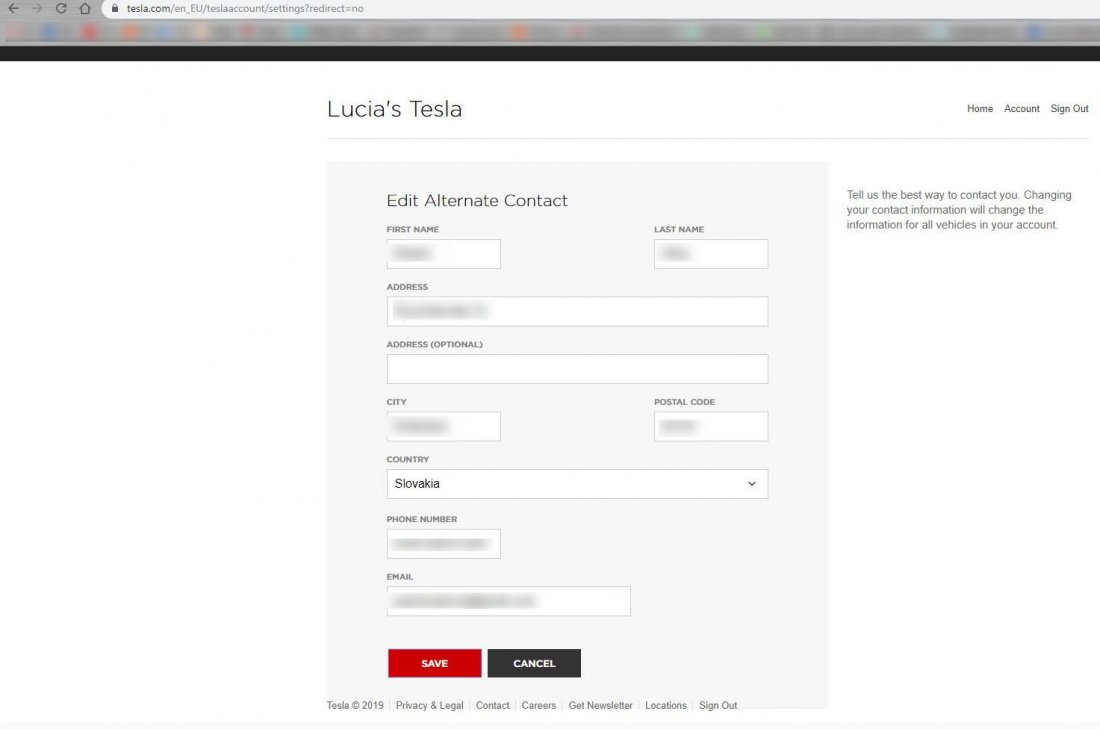Open the Privacy & Legal footer link
This screenshot has width=1100, height=729.
pos(429,706)
